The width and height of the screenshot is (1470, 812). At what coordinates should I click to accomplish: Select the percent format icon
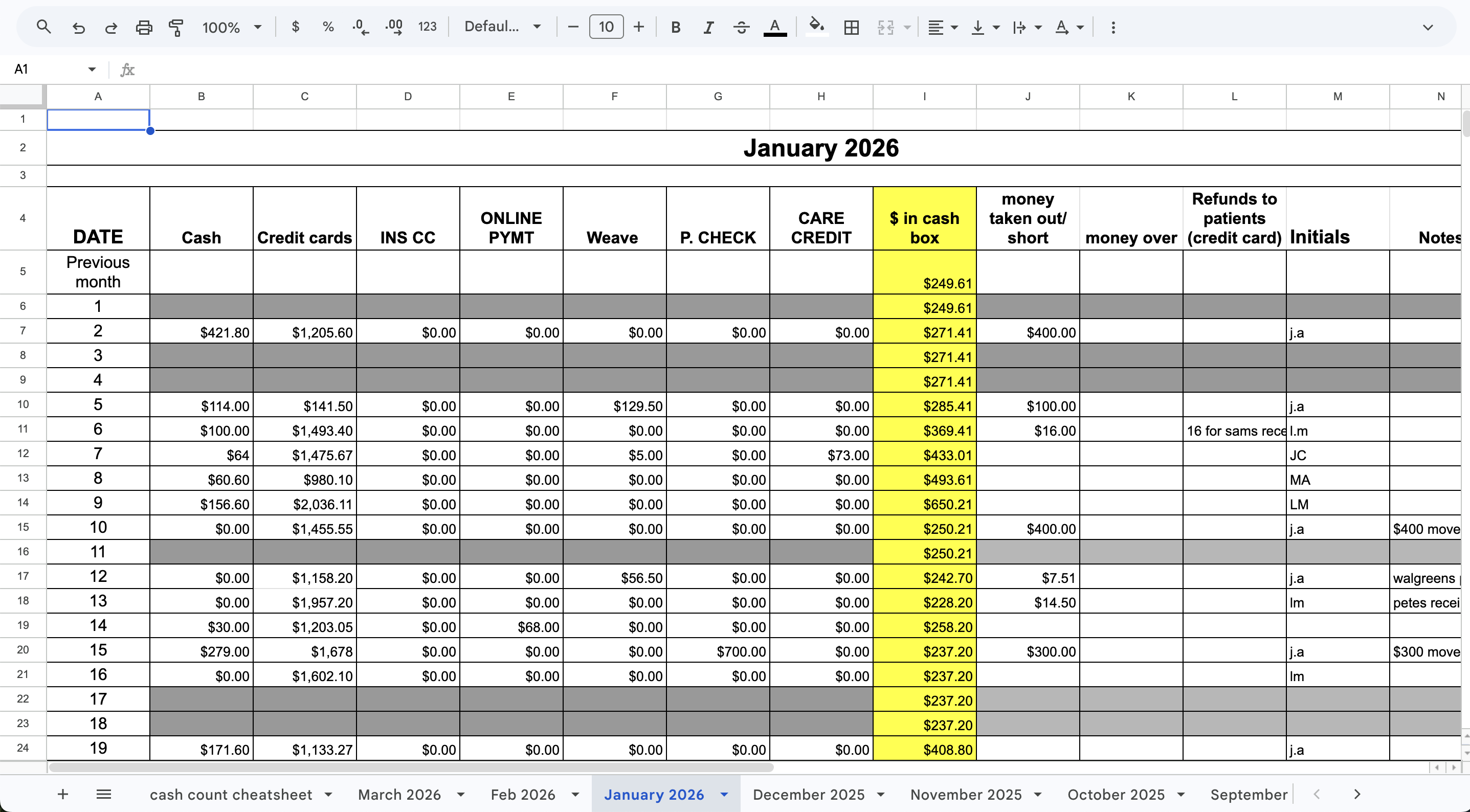328,27
